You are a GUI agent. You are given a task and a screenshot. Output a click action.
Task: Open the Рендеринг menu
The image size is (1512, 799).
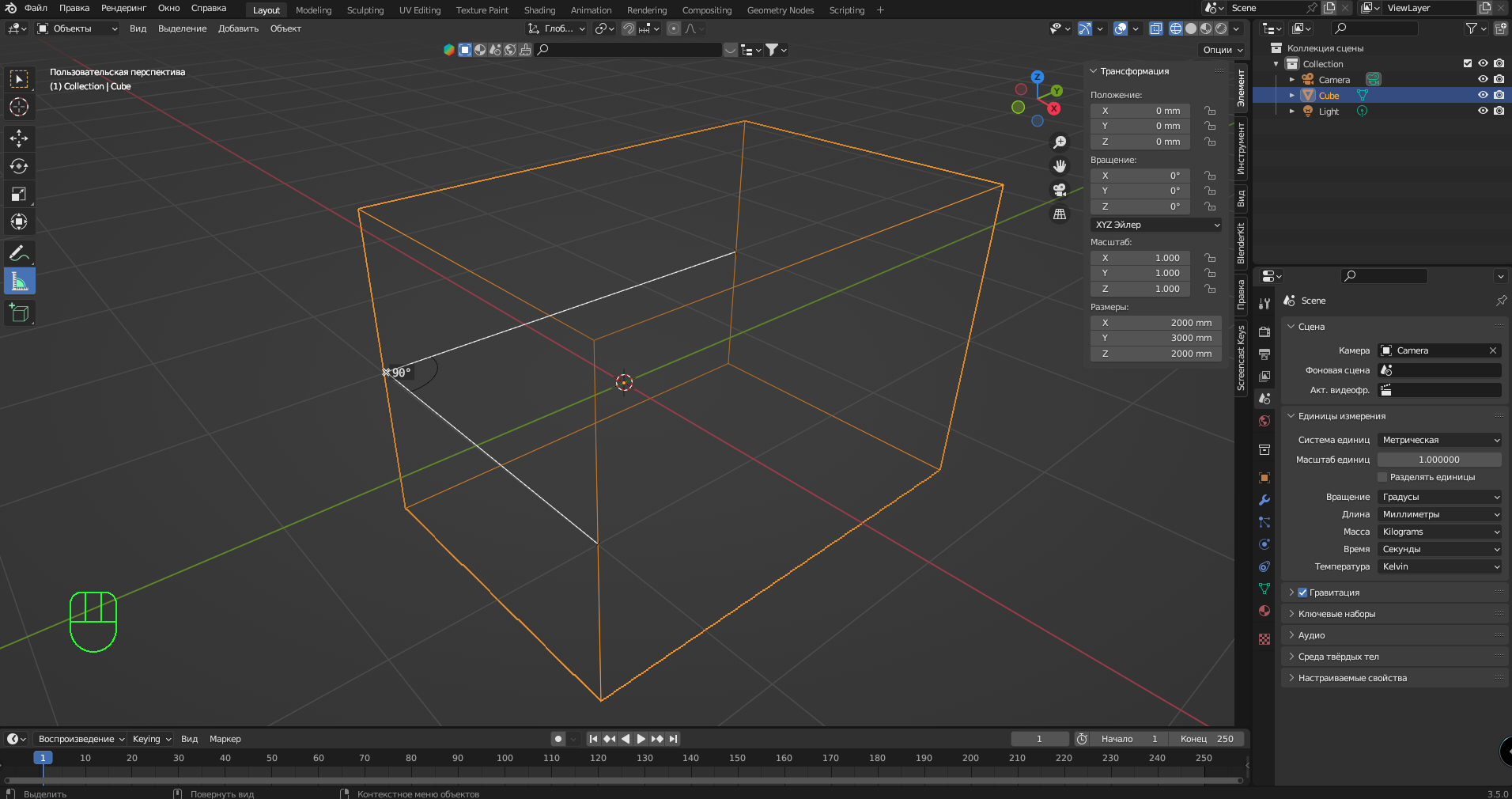tap(123, 8)
